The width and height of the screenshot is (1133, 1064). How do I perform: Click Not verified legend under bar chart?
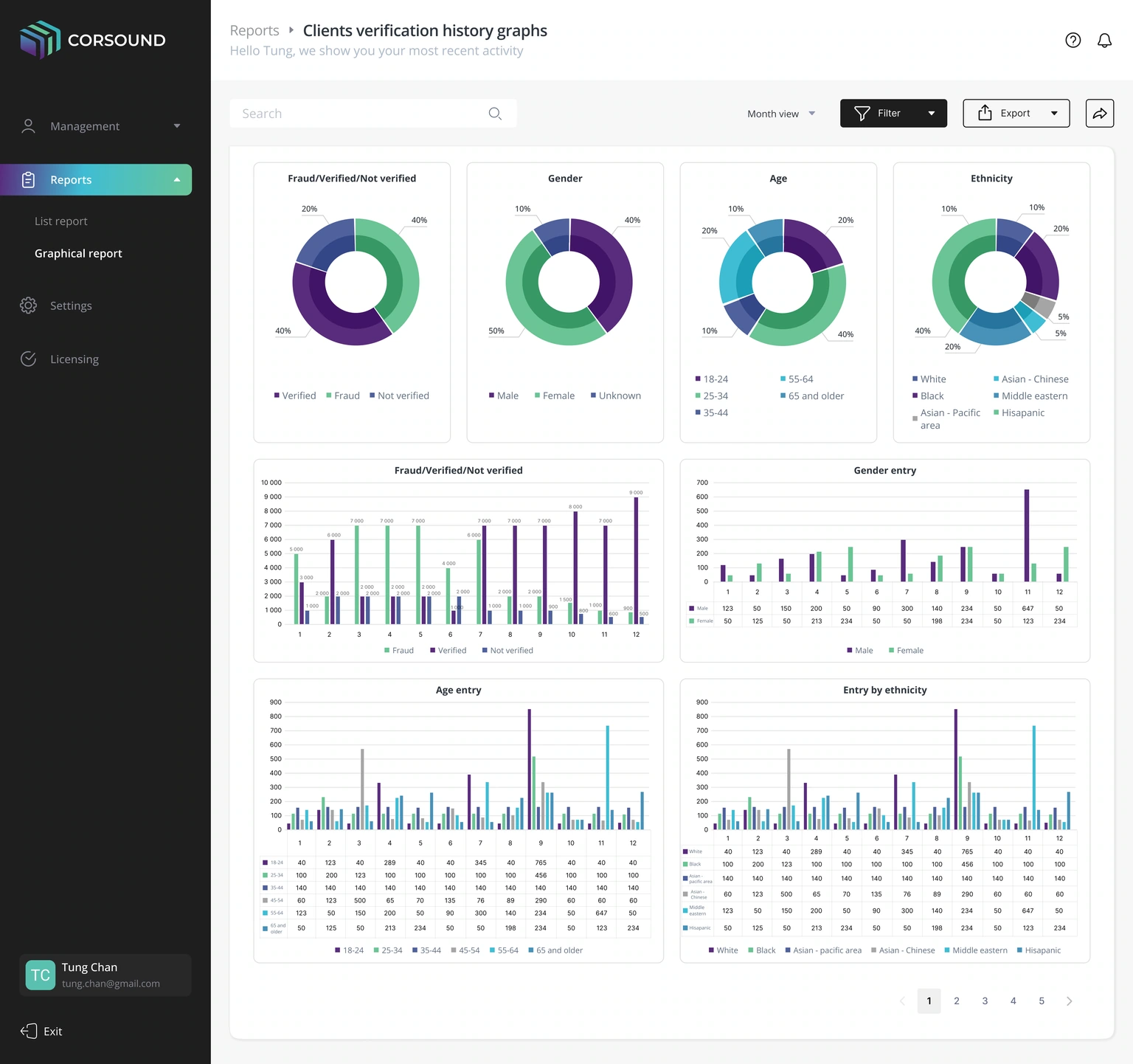[x=507, y=650]
